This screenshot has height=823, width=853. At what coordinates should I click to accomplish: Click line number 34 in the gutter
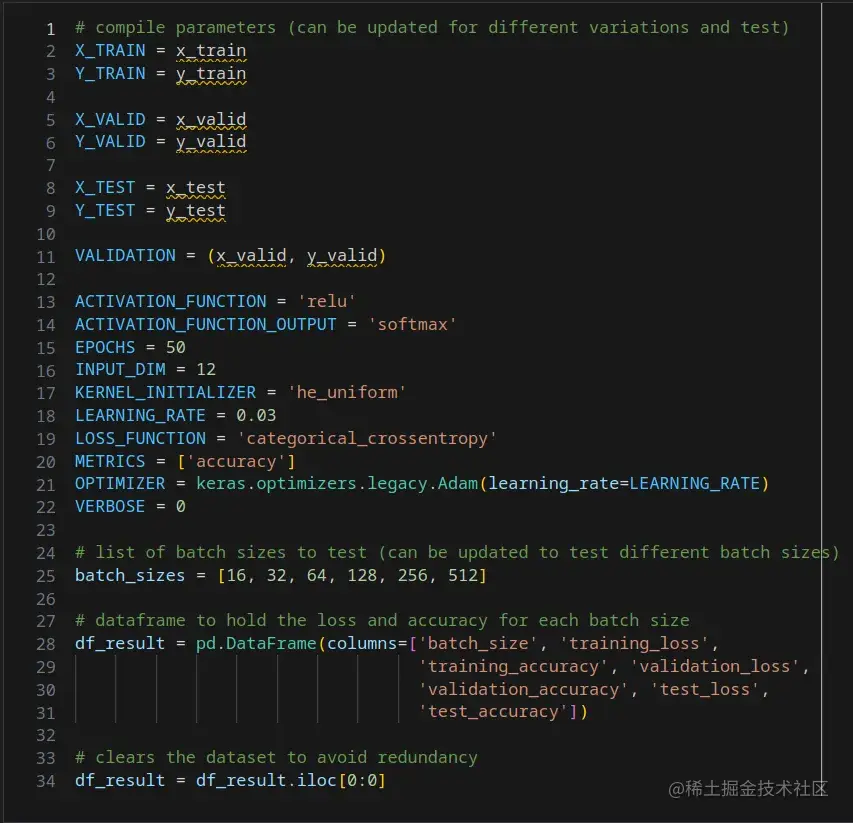46,780
